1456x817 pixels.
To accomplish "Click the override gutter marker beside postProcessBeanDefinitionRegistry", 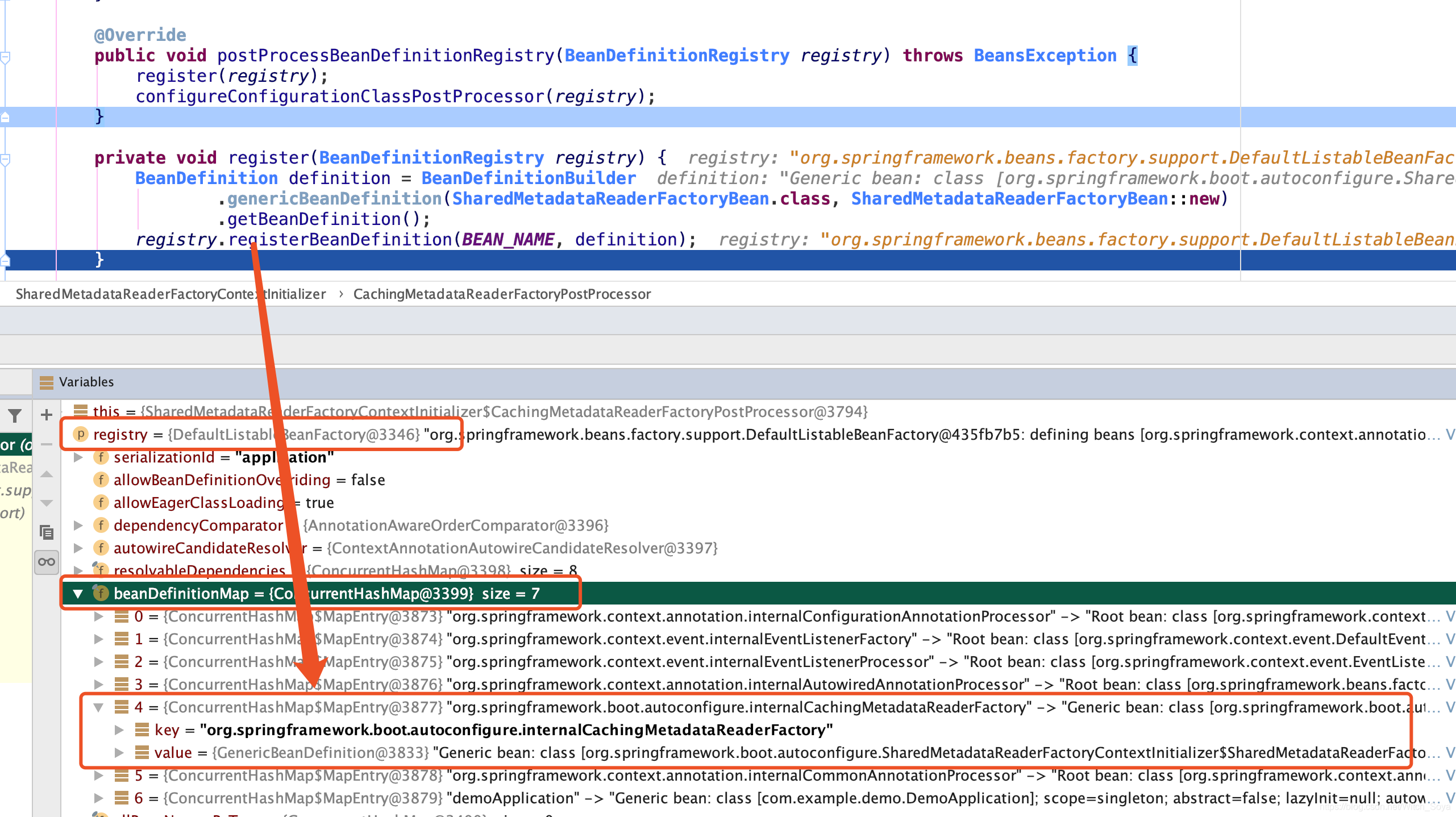I will pyautogui.click(x=6, y=57).
